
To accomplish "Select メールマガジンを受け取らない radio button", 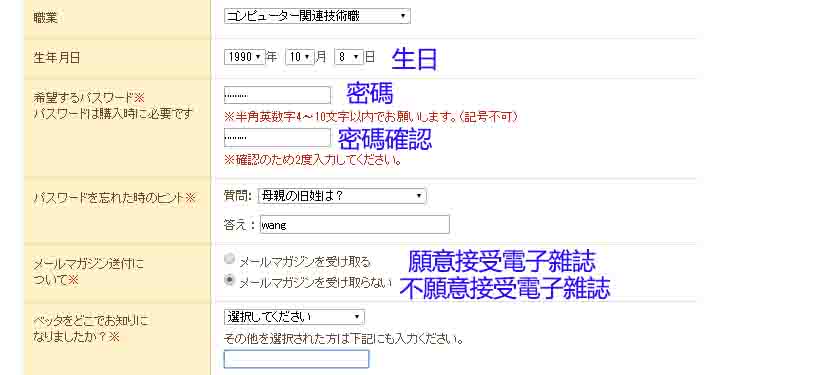I will (x=230, y=280).
